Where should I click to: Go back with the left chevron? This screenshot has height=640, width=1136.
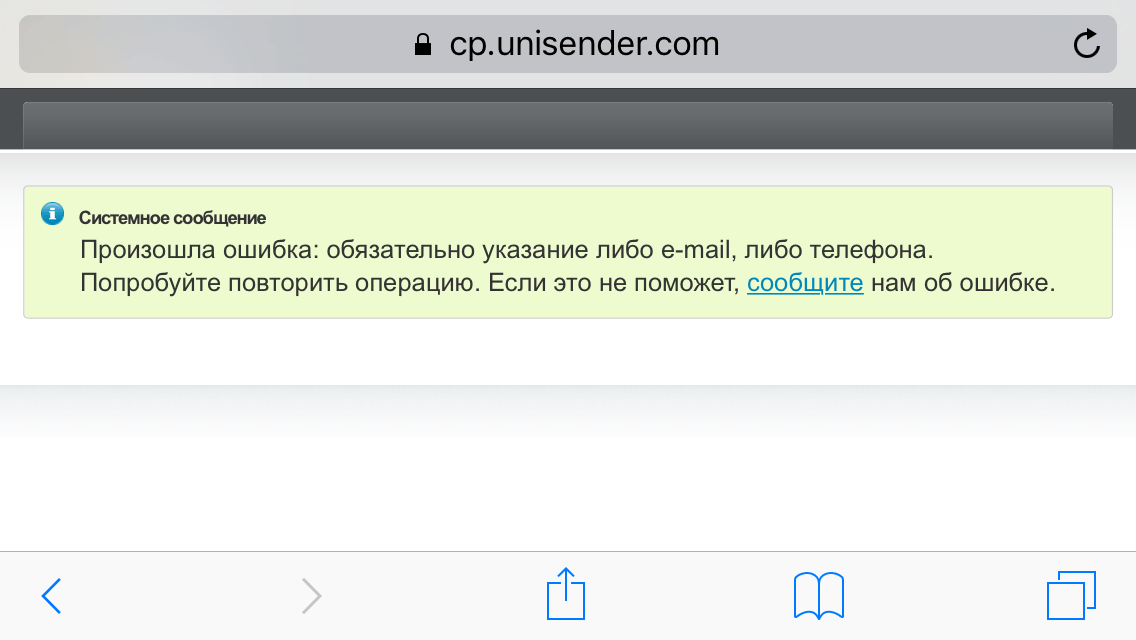coord(51,596)
